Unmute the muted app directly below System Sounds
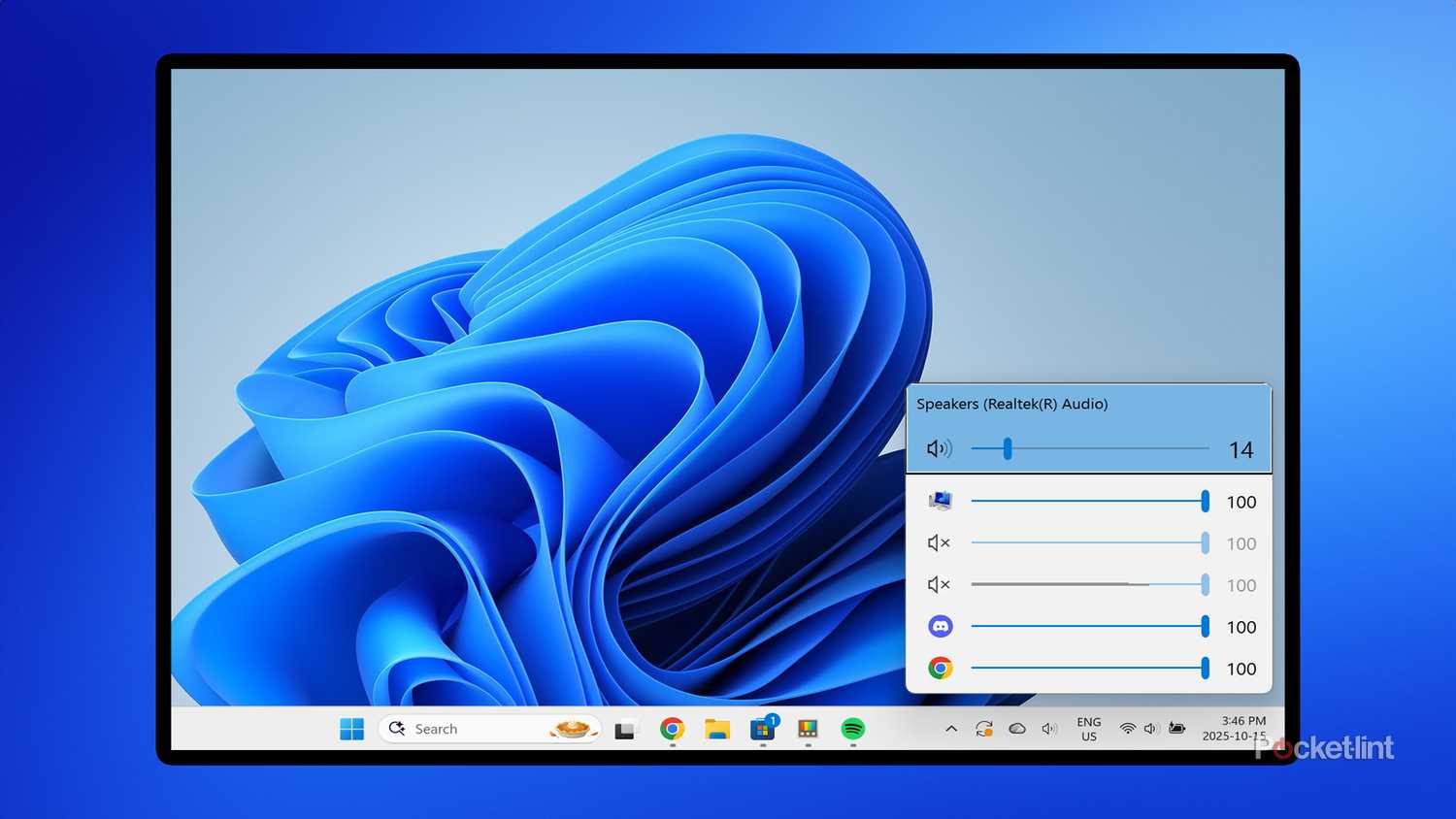 click(x=938, y=543)
